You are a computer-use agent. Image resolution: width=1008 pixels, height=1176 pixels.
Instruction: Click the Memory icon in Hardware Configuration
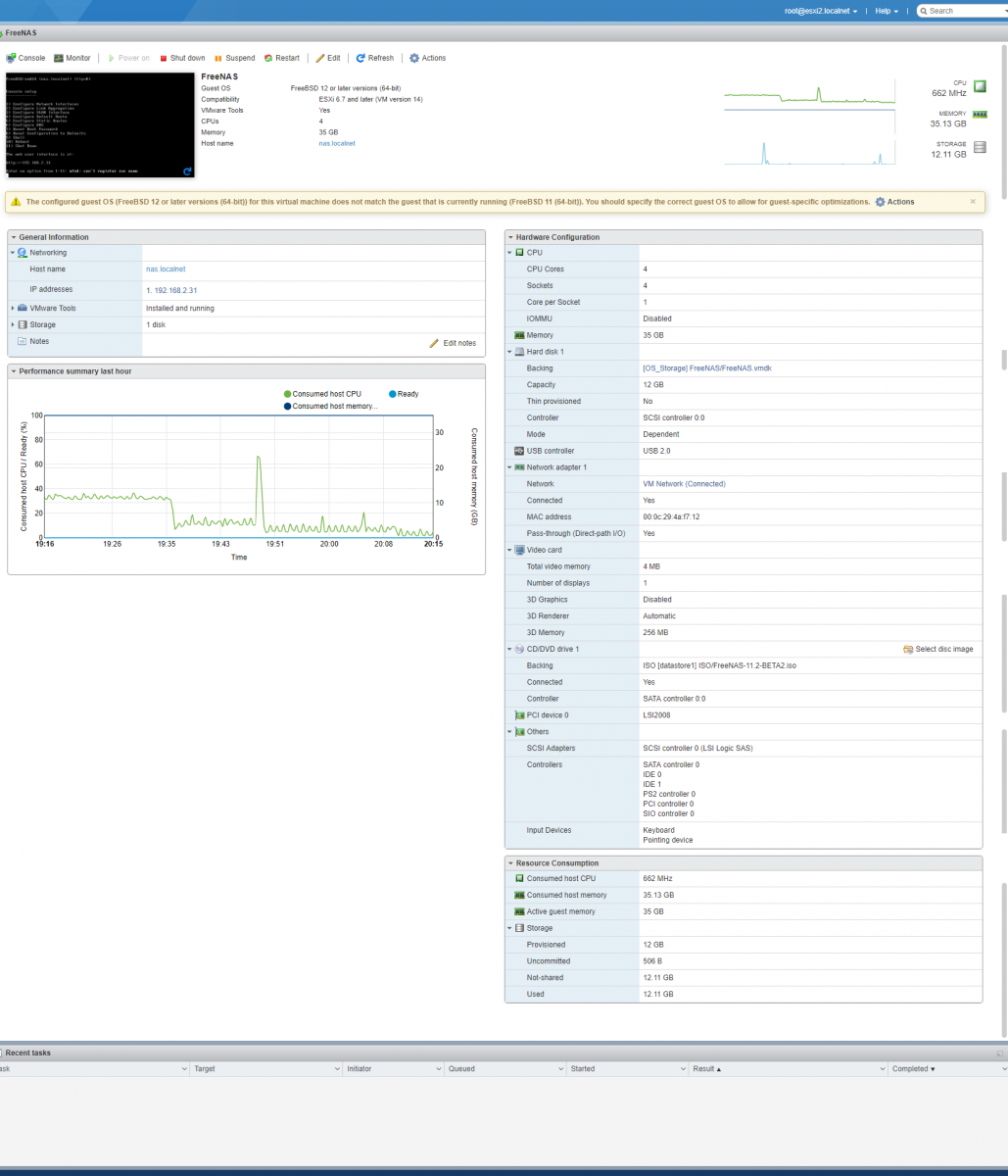519,335
